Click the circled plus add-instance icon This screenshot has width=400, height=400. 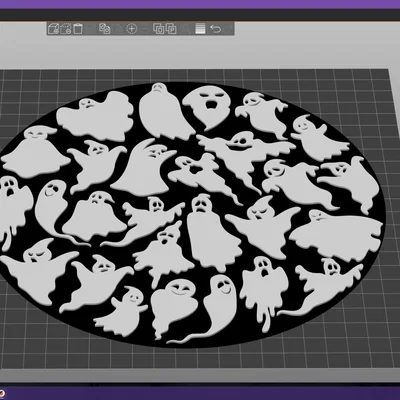coord(132,29)
